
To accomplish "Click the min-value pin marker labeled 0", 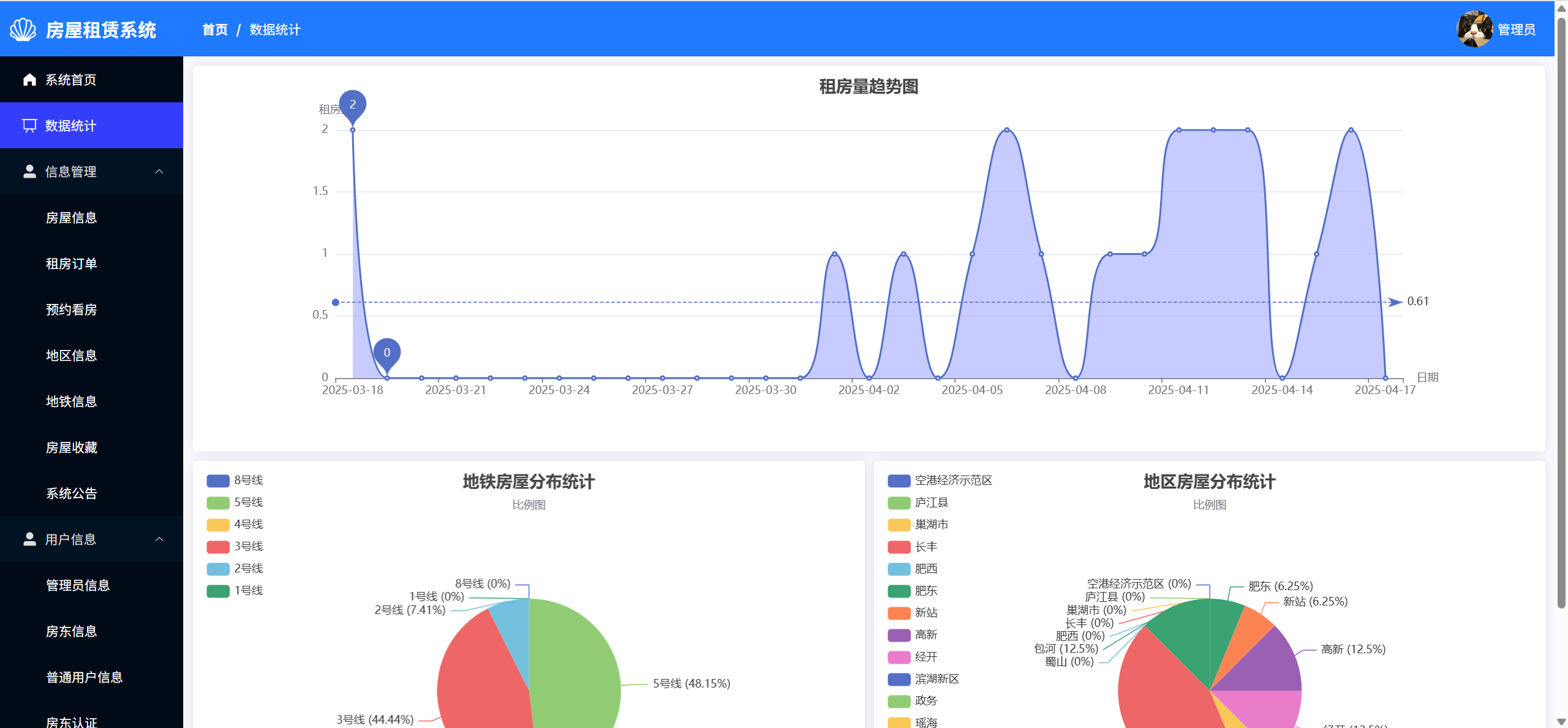I will pyautogui.click(x=386, y=353).
